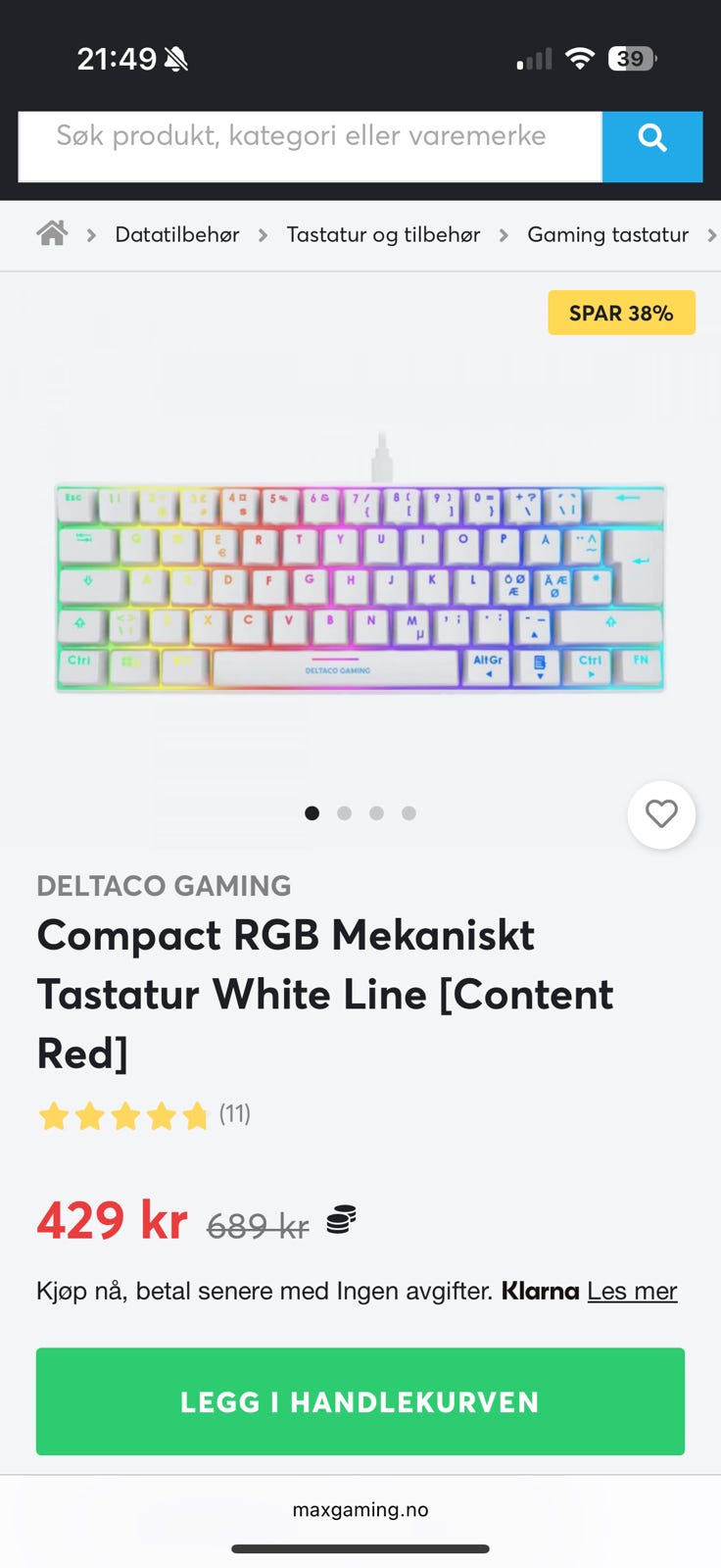Click chevron between Datatilbehør and Tastatur
The image size is (721, 1568).
(x=263, y=235)
